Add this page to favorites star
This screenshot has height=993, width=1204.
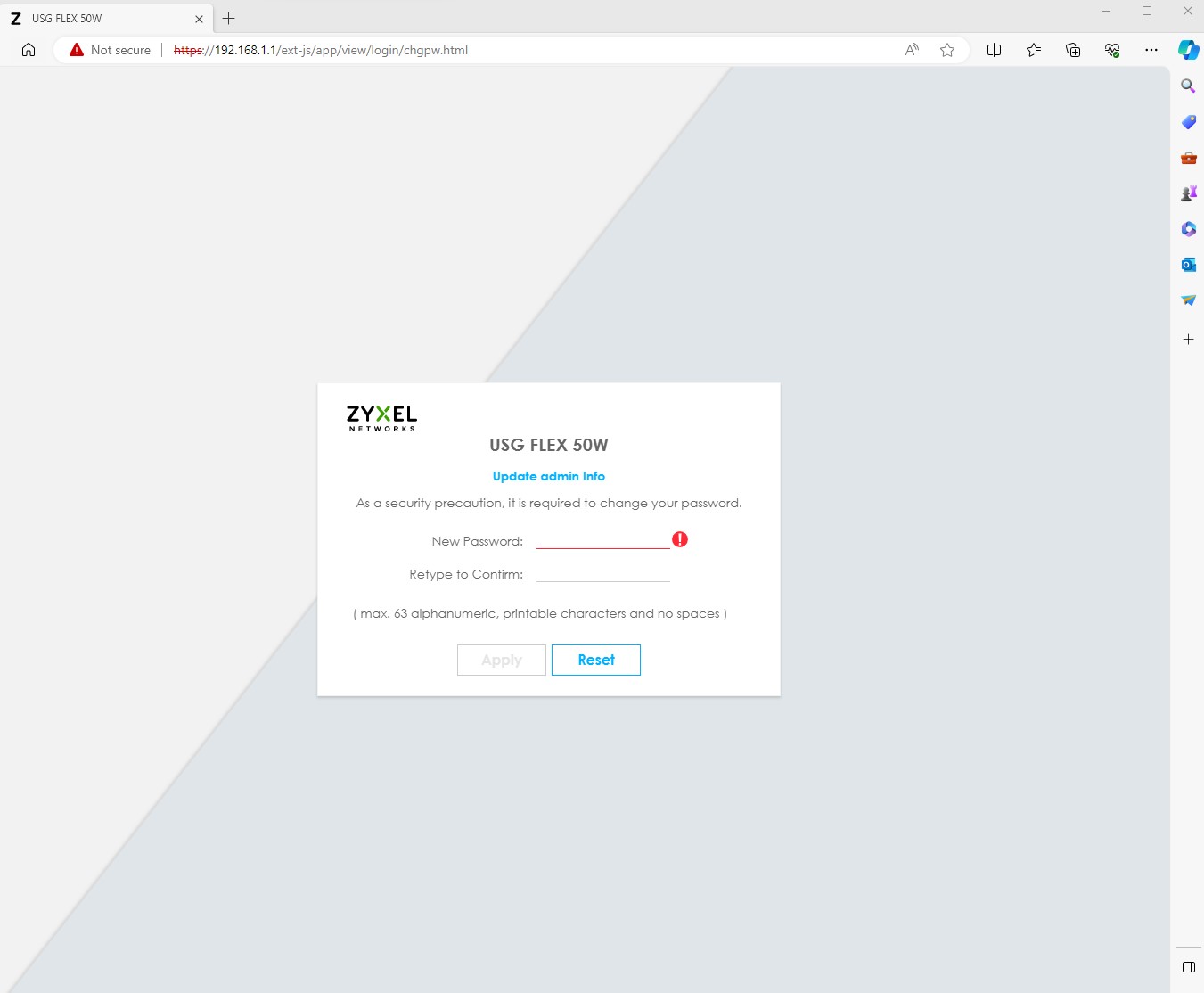point(947,50)
